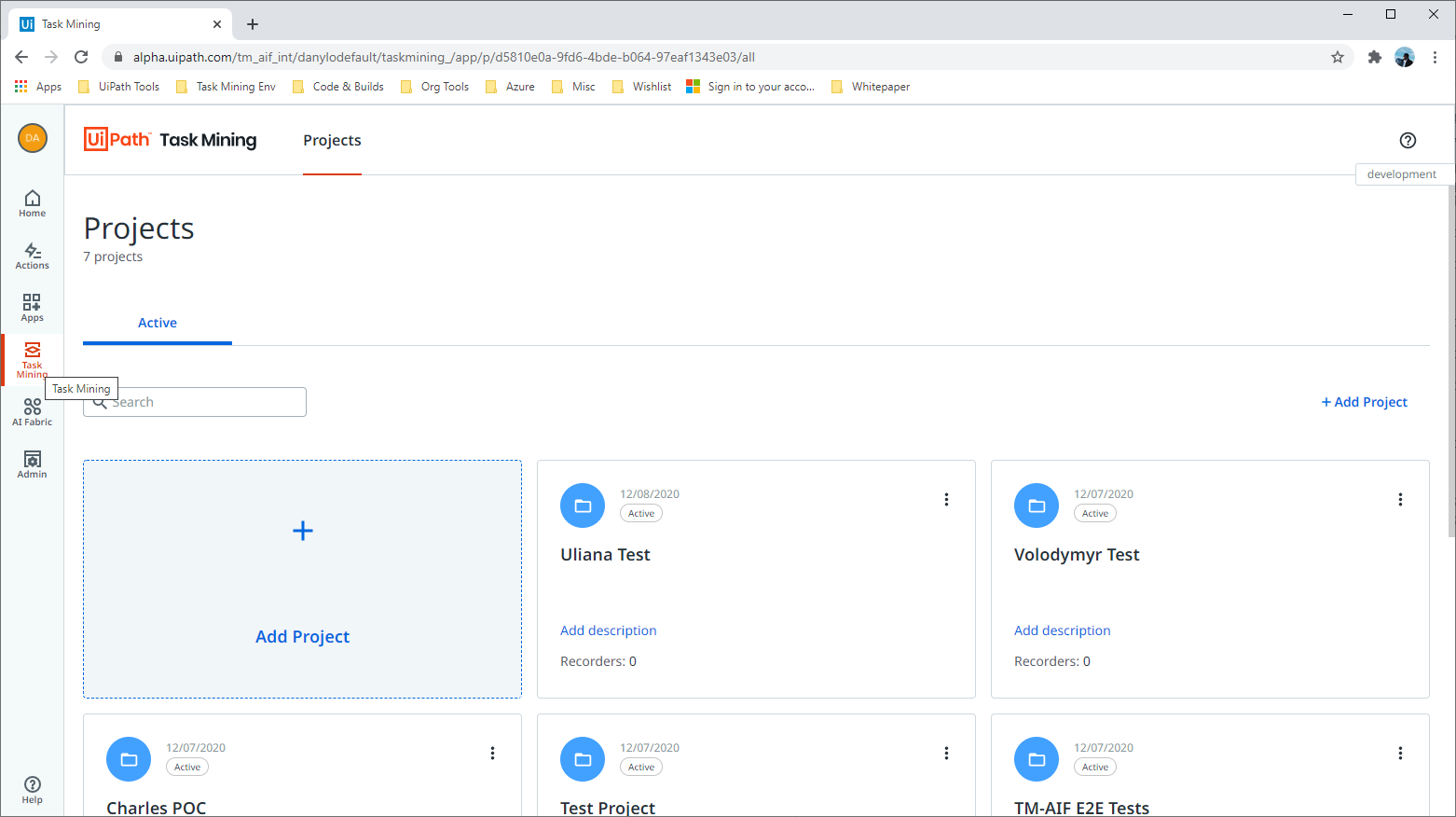The width and height of the screenshot is (1456, 817).
Task: Open the Org Tools bookmark folder
Action: pos(434,87)
